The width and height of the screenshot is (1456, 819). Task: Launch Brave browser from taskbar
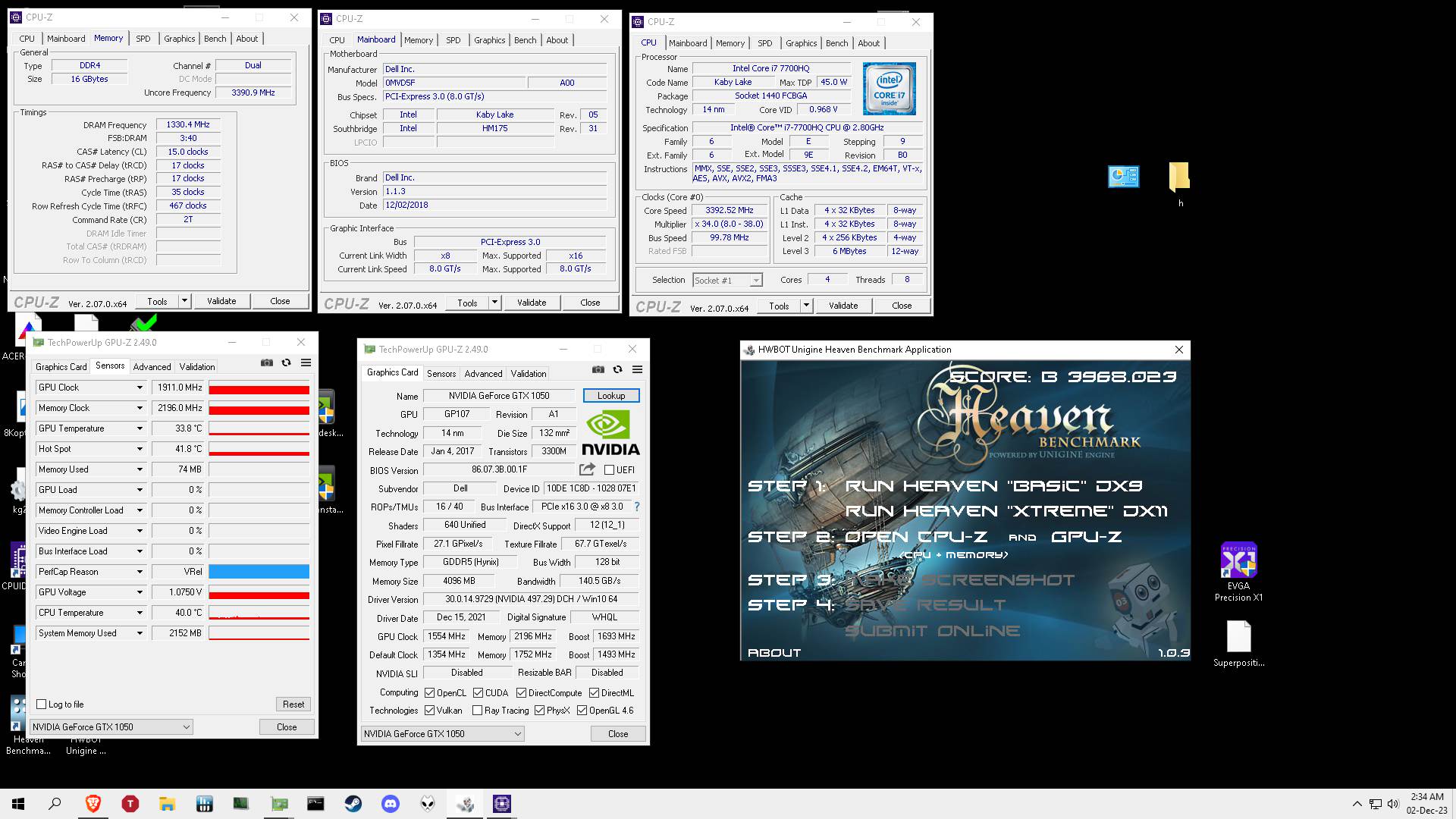point(93,804)
